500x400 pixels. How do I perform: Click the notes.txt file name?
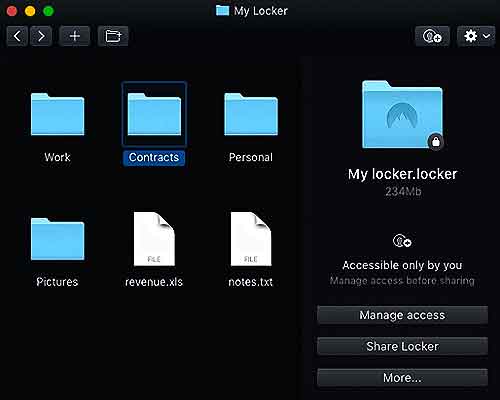coord(251,282)
